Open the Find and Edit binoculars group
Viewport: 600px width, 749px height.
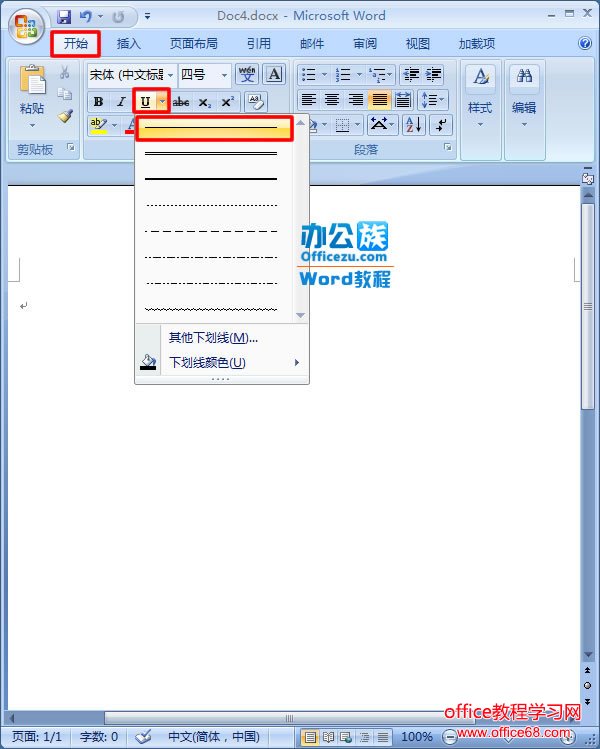click(524, 96)
